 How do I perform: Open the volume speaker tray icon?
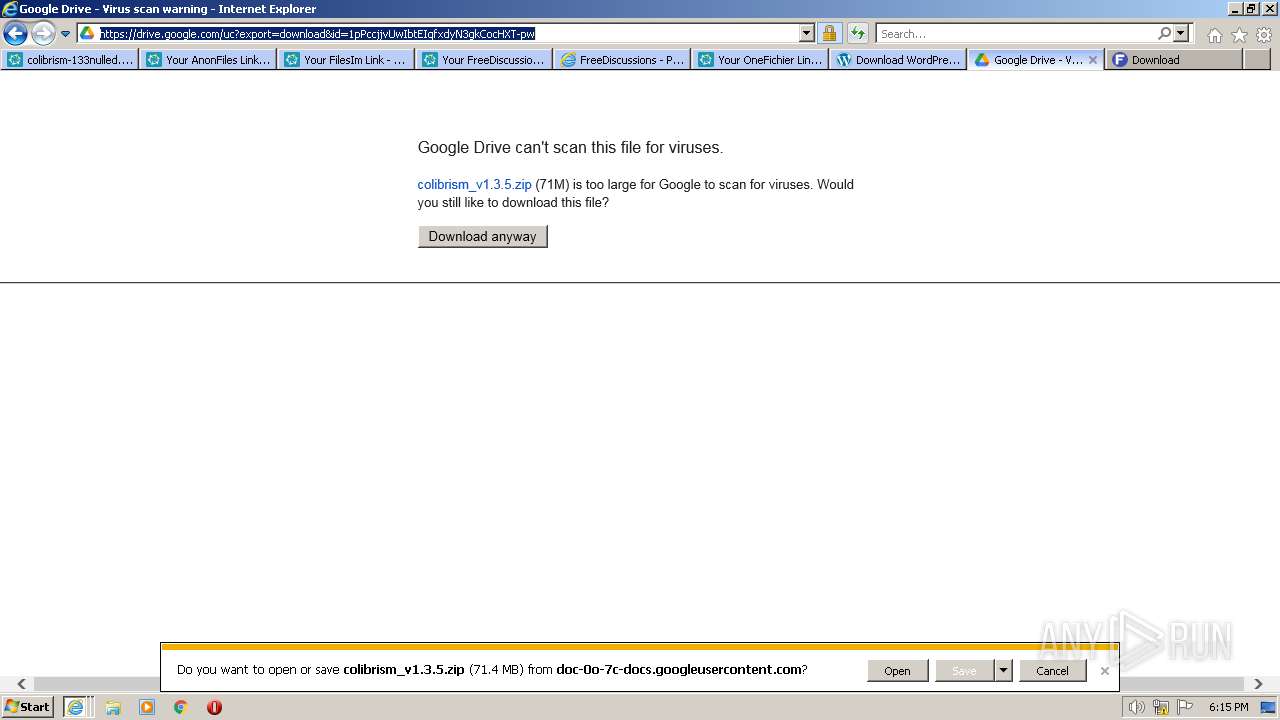click(x=1136, y=707)
